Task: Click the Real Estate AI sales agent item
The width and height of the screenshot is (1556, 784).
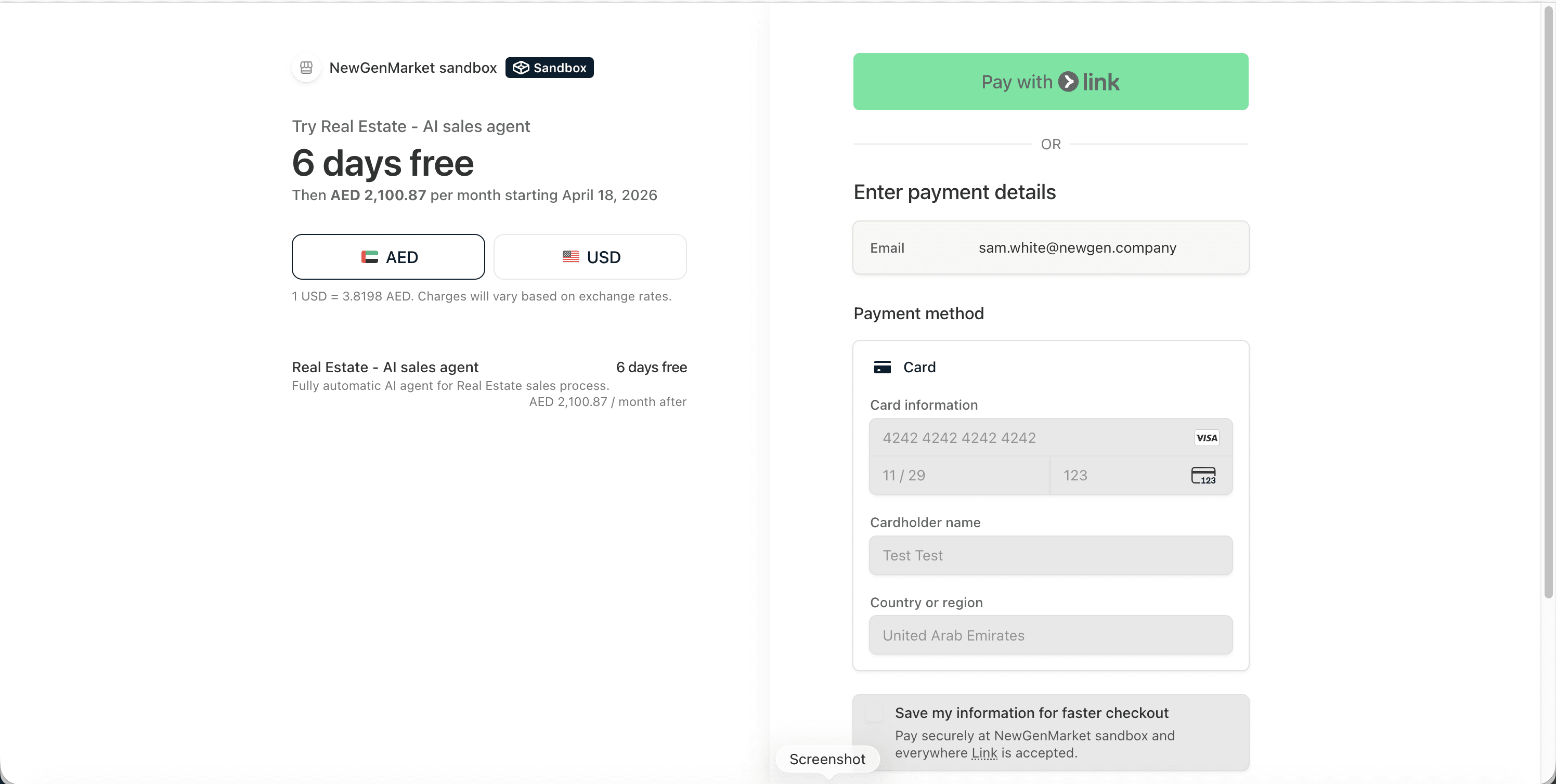Action: pos(385,367)
